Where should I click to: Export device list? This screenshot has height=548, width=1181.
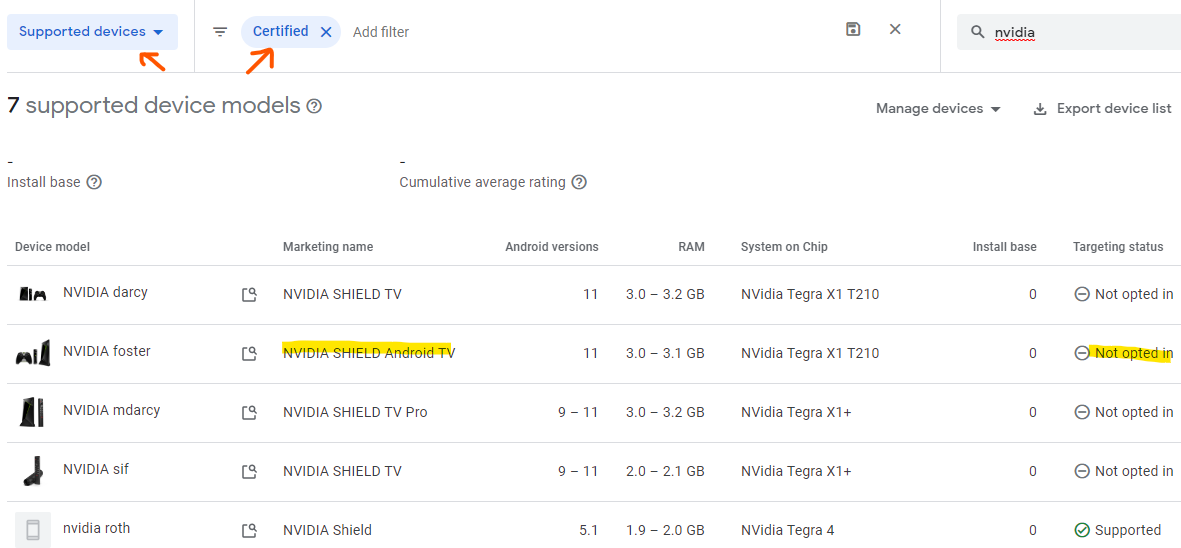click(1102, 108)
